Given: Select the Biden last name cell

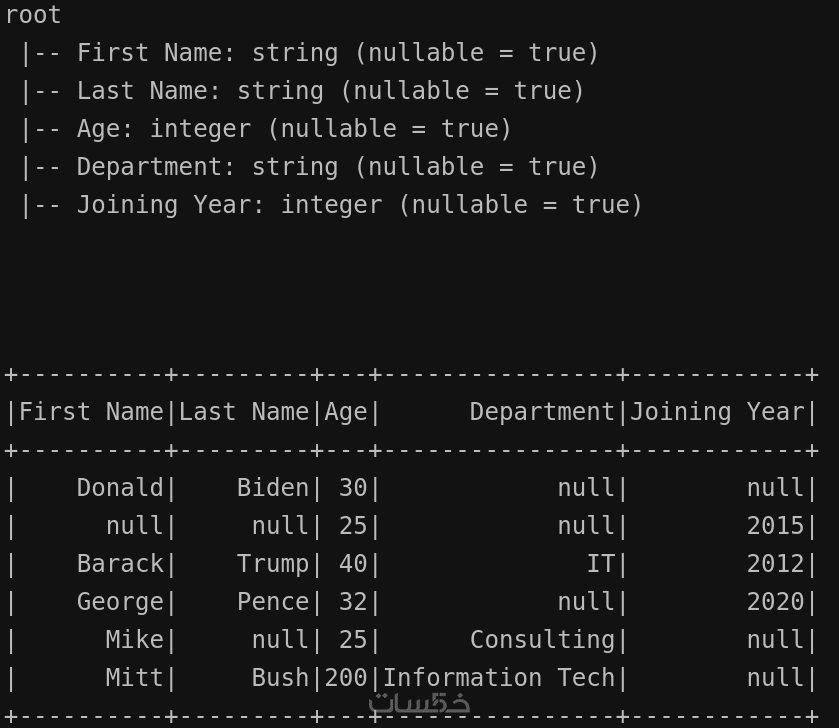Looking at the screenshot, I should 273,488.
